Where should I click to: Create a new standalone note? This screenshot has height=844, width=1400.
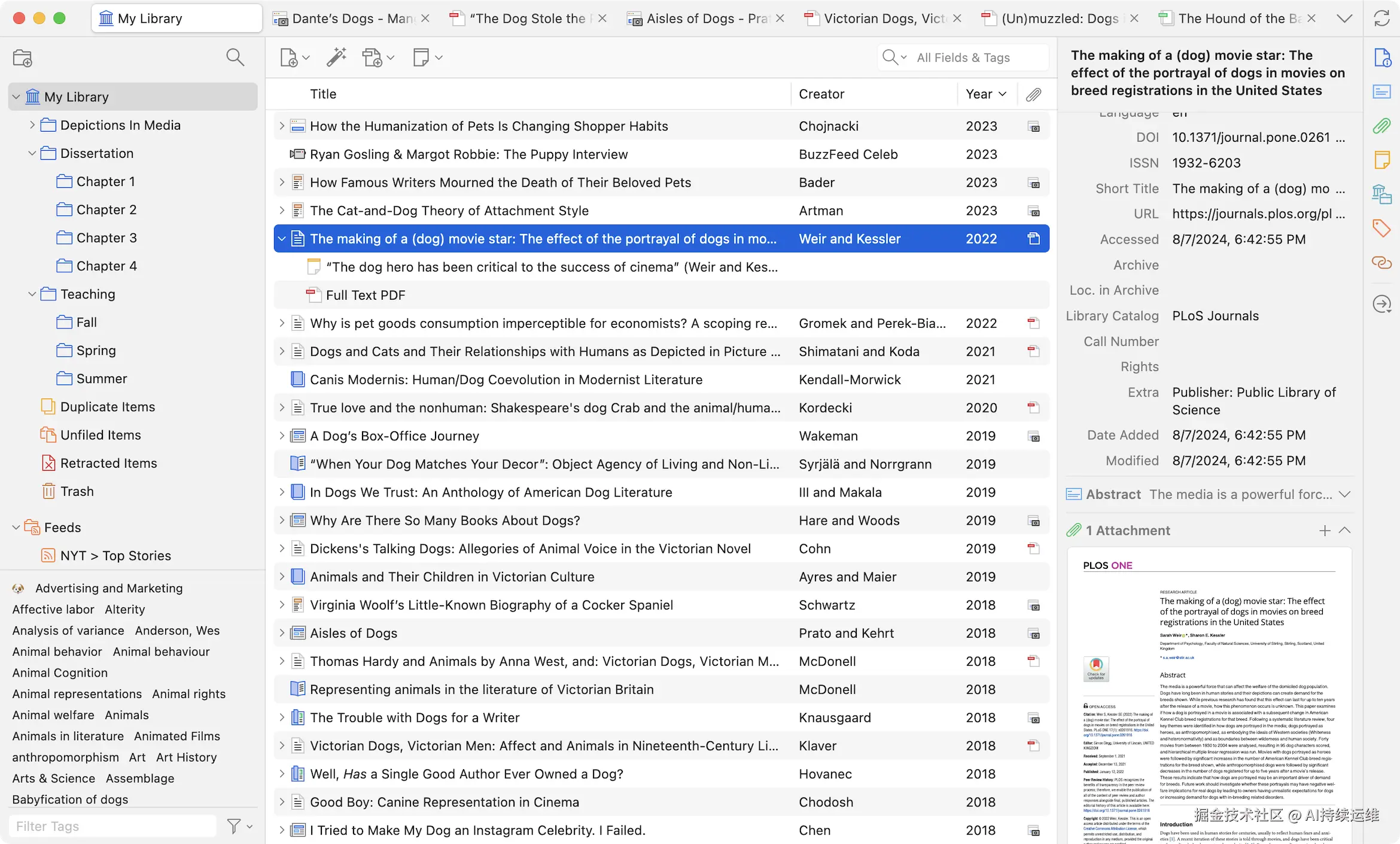pos(422,57)
